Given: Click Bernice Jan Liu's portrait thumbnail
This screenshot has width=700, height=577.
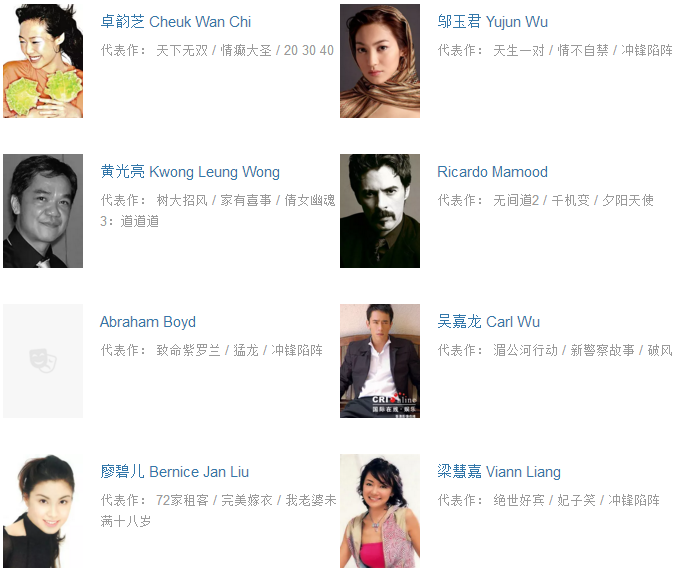Looking at the screenshot, I should click(43, 511).
